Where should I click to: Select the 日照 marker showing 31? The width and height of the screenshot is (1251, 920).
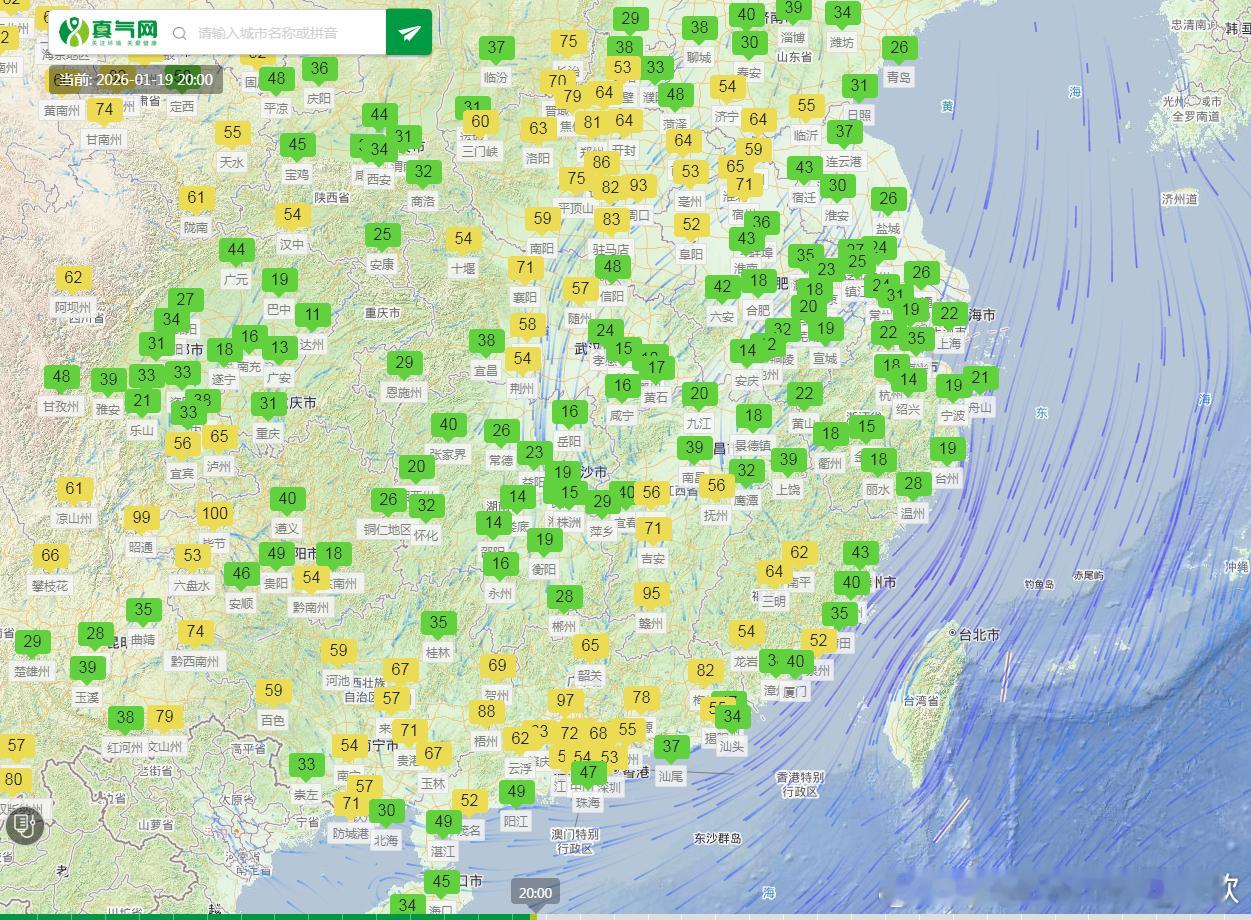[859, 88]
